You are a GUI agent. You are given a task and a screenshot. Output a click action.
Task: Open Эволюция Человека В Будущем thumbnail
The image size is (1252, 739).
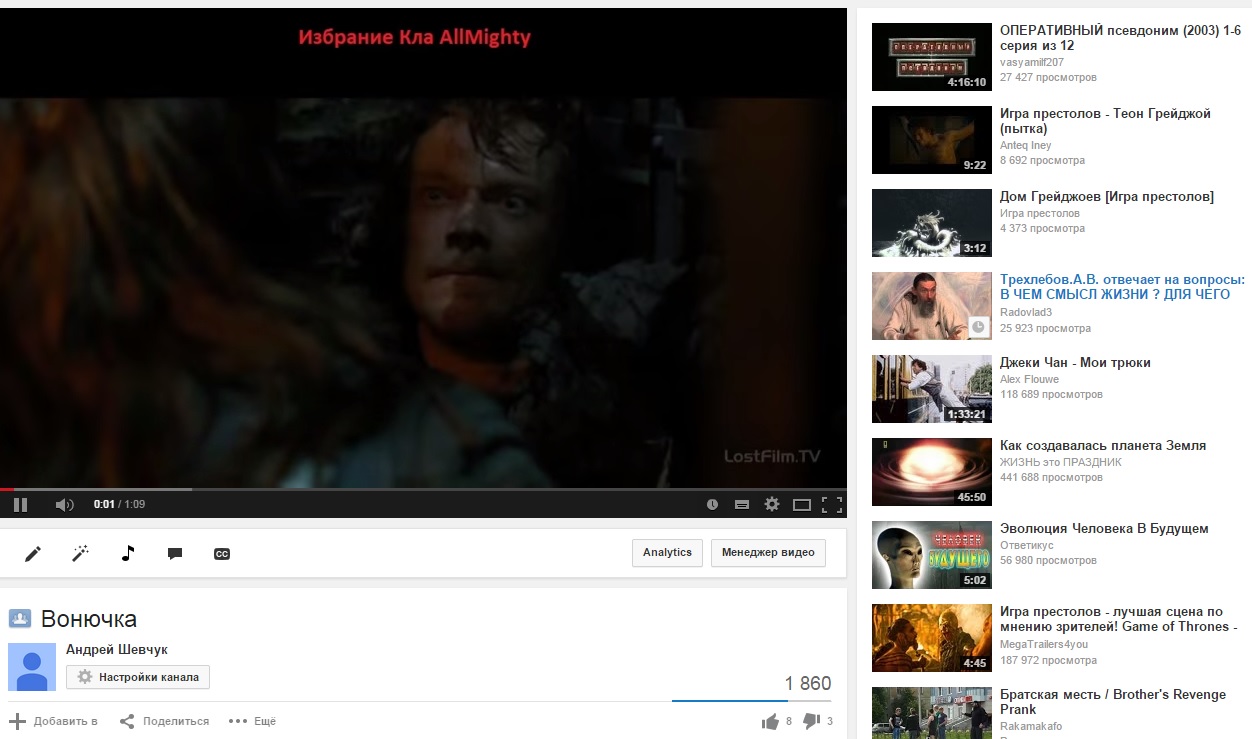[x=932, y=555]
